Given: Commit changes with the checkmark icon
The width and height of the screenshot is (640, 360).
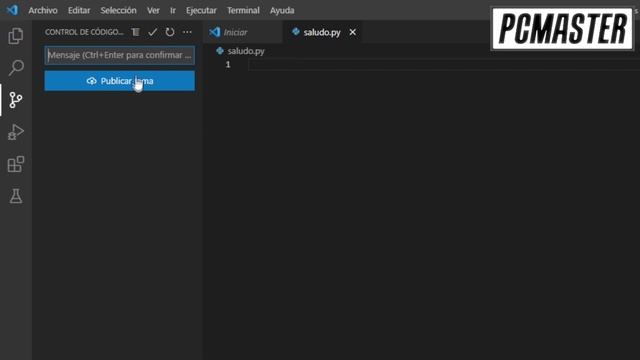Looking at the screenshot, I should [153, 32].
